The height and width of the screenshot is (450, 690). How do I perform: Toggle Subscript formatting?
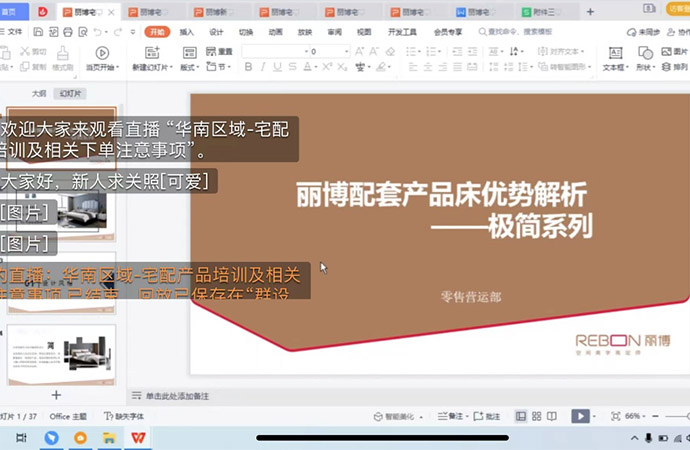tap(342, 67)
